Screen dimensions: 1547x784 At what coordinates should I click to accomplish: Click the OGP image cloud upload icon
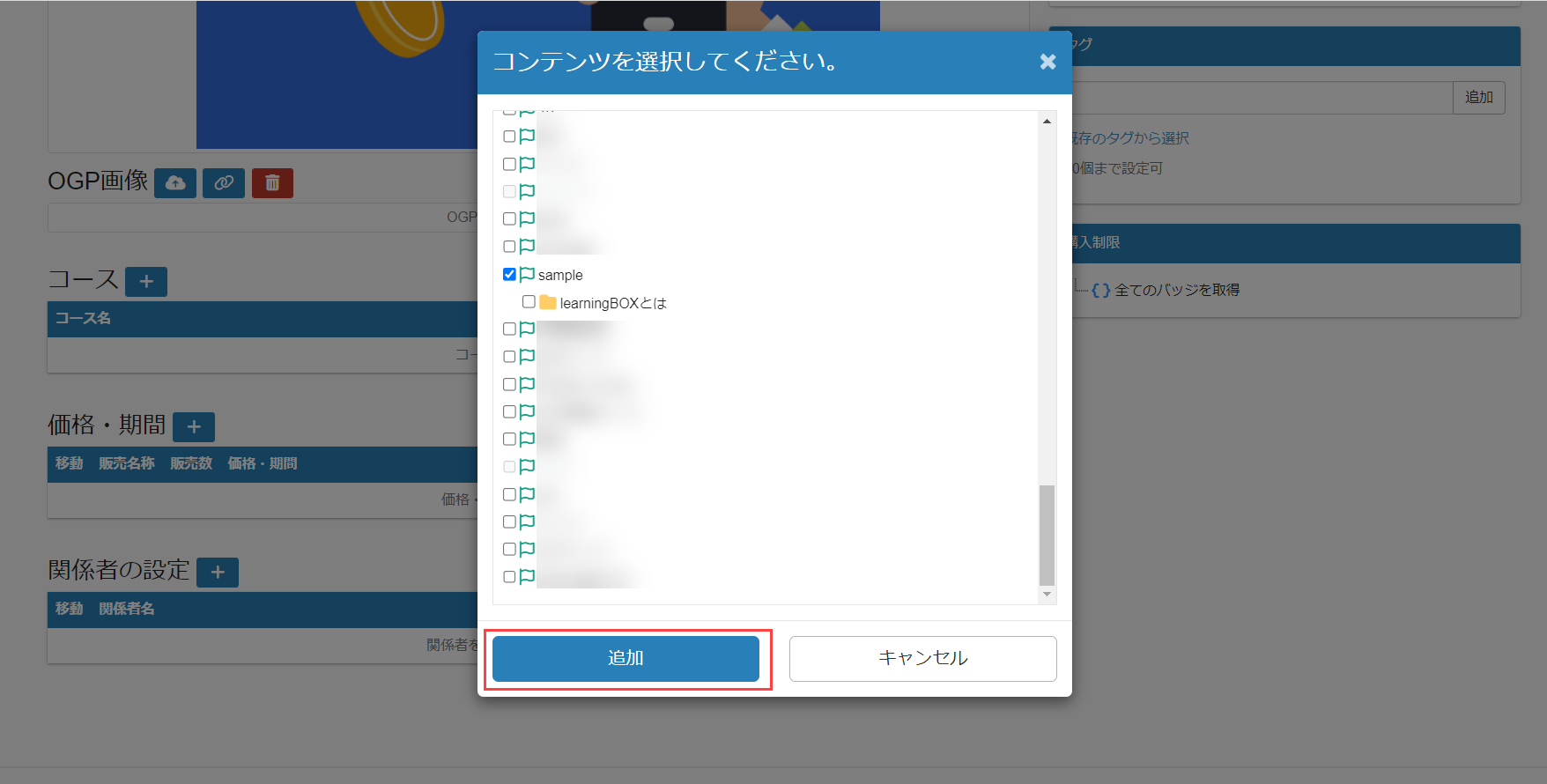point(175,183)
